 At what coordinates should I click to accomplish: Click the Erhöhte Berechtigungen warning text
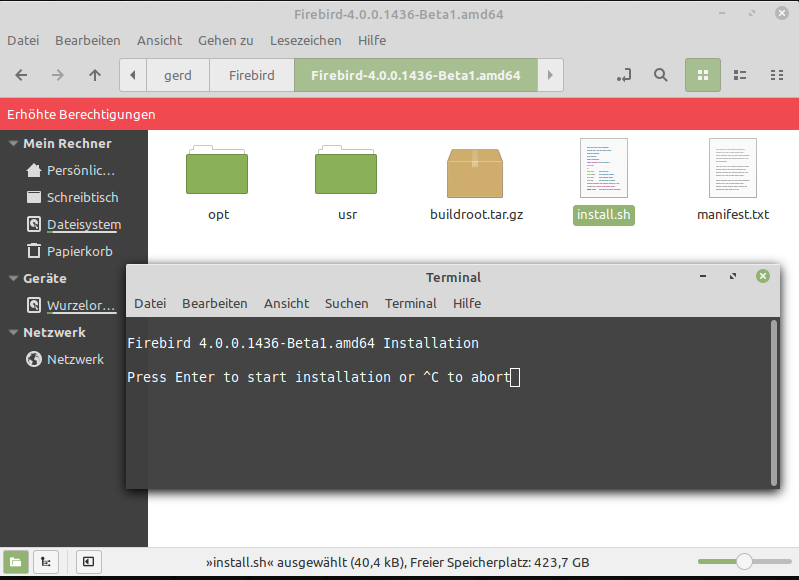(81, 114)
